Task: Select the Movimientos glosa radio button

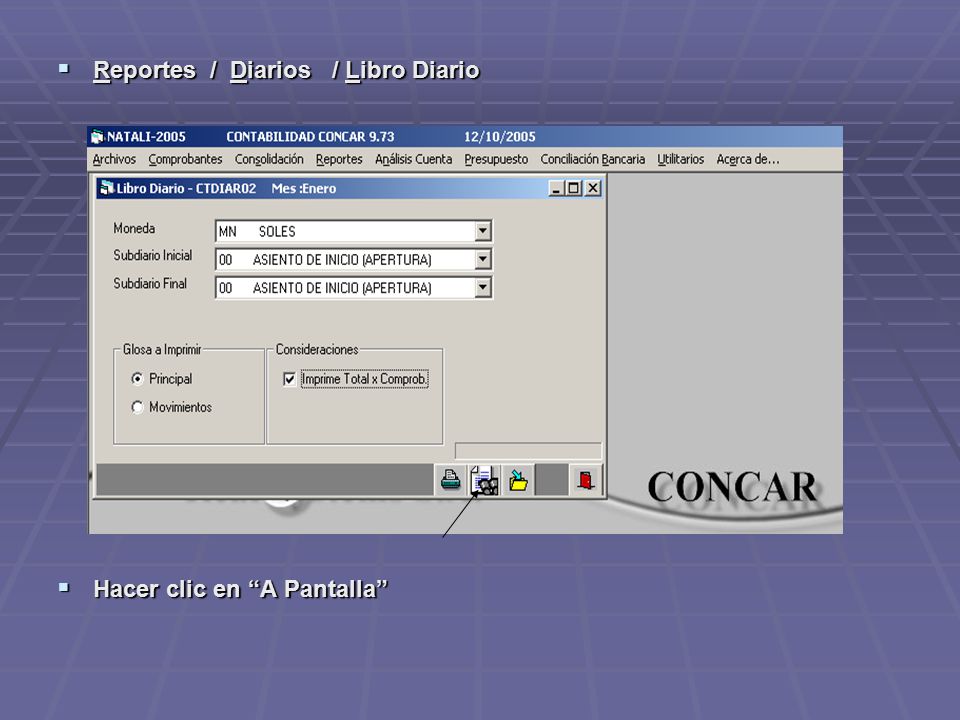Action: coord(137,407)
